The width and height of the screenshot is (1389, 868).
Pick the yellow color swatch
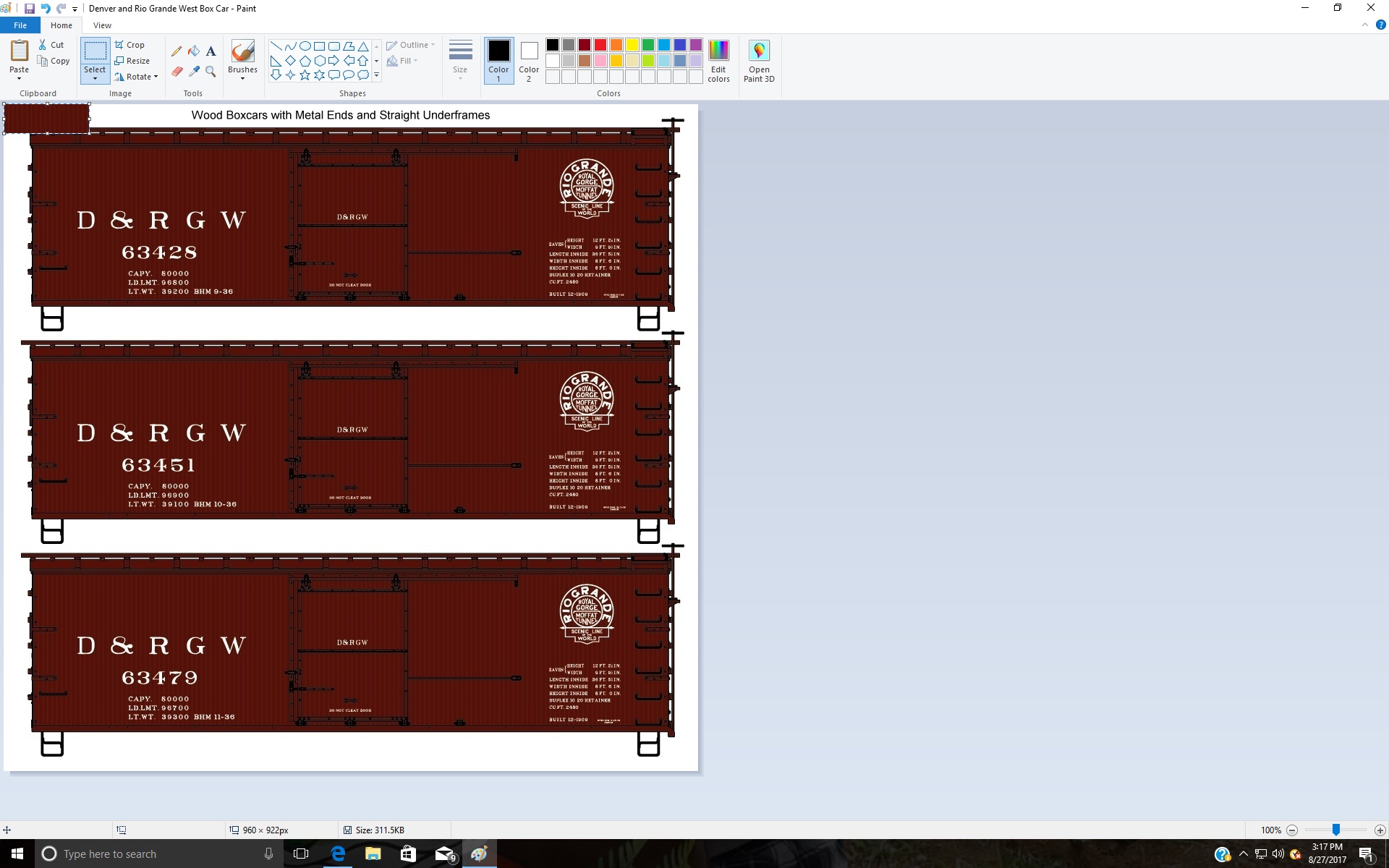click(x=632, y=45)
